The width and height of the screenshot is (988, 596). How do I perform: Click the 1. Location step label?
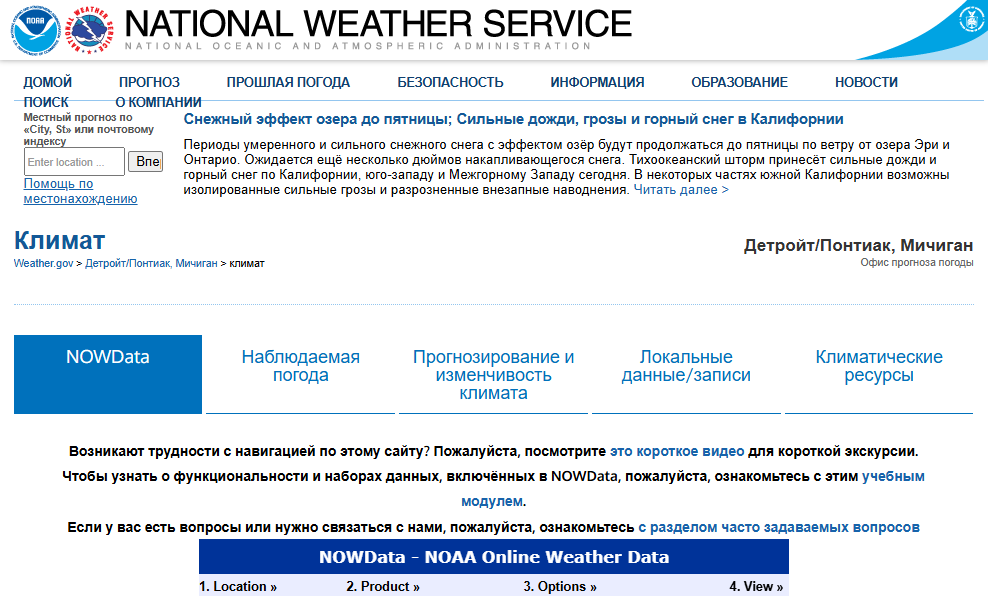[238, 587]
